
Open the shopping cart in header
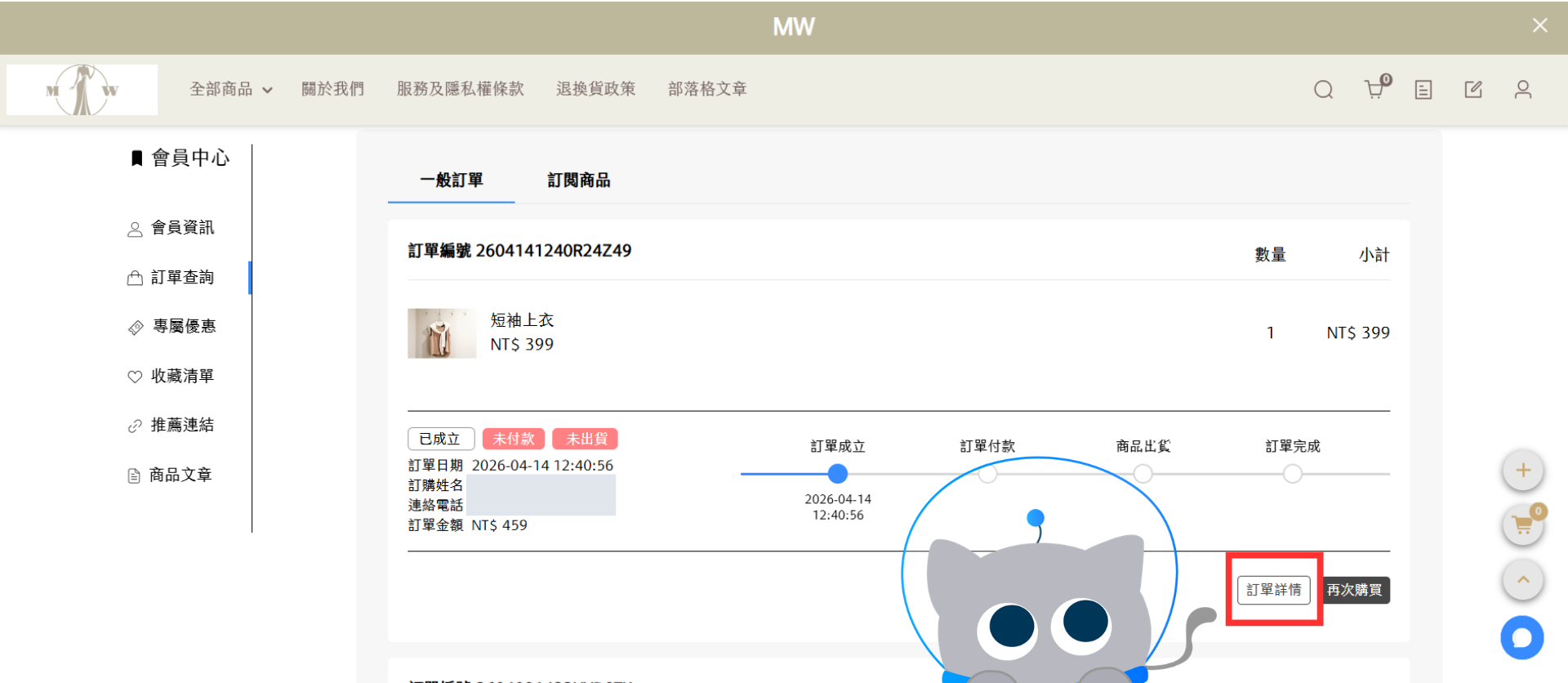pos(1376,87)
